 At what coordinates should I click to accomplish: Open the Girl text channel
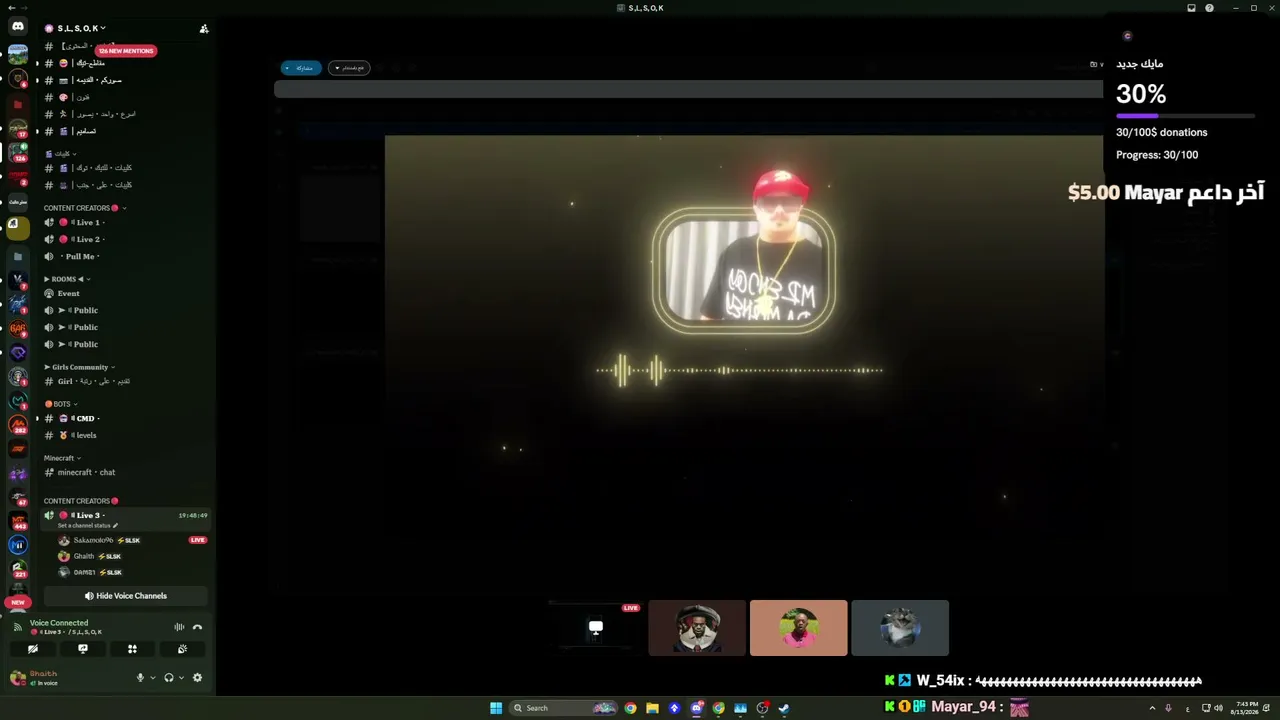[125, 381]
